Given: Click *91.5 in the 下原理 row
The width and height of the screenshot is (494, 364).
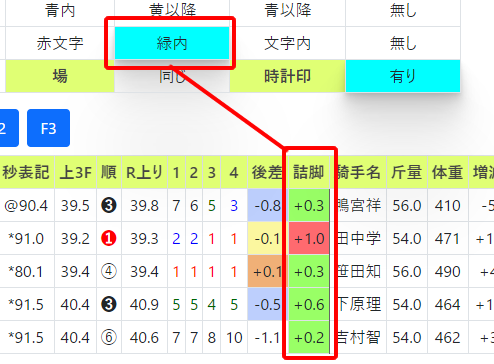Looking at the screenshot, I should coord(26,305).
